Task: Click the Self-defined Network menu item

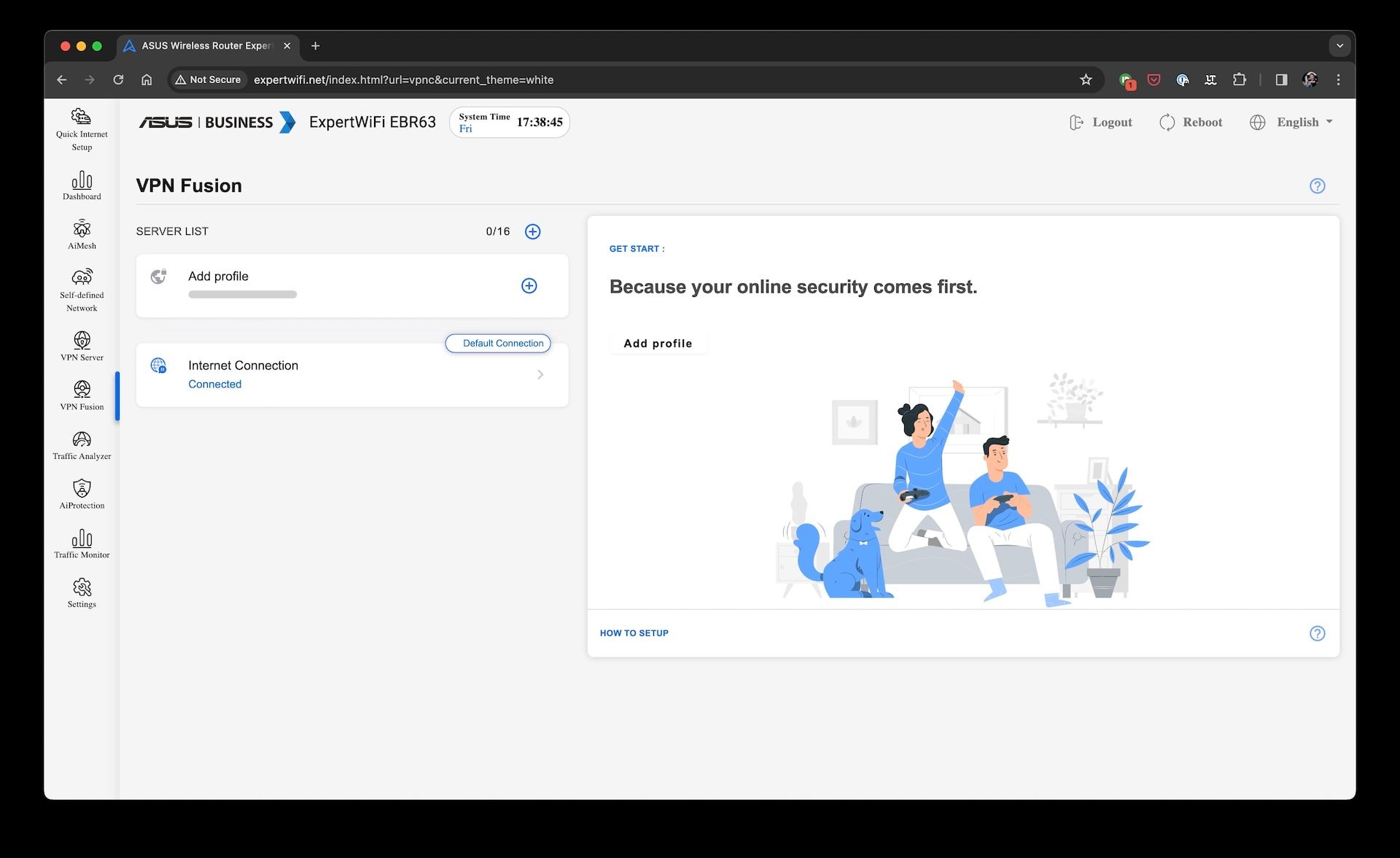Action: coord(81,289)
